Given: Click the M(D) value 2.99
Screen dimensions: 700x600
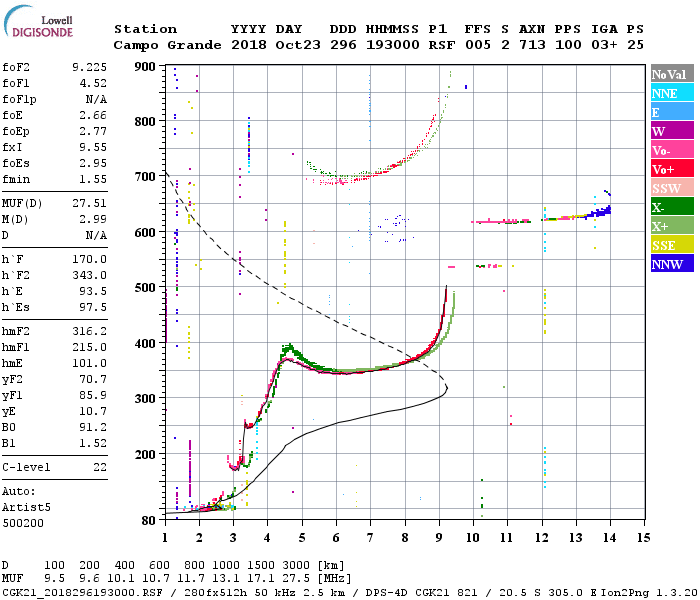Looking at the screenshot, I should tap(93, 219).
